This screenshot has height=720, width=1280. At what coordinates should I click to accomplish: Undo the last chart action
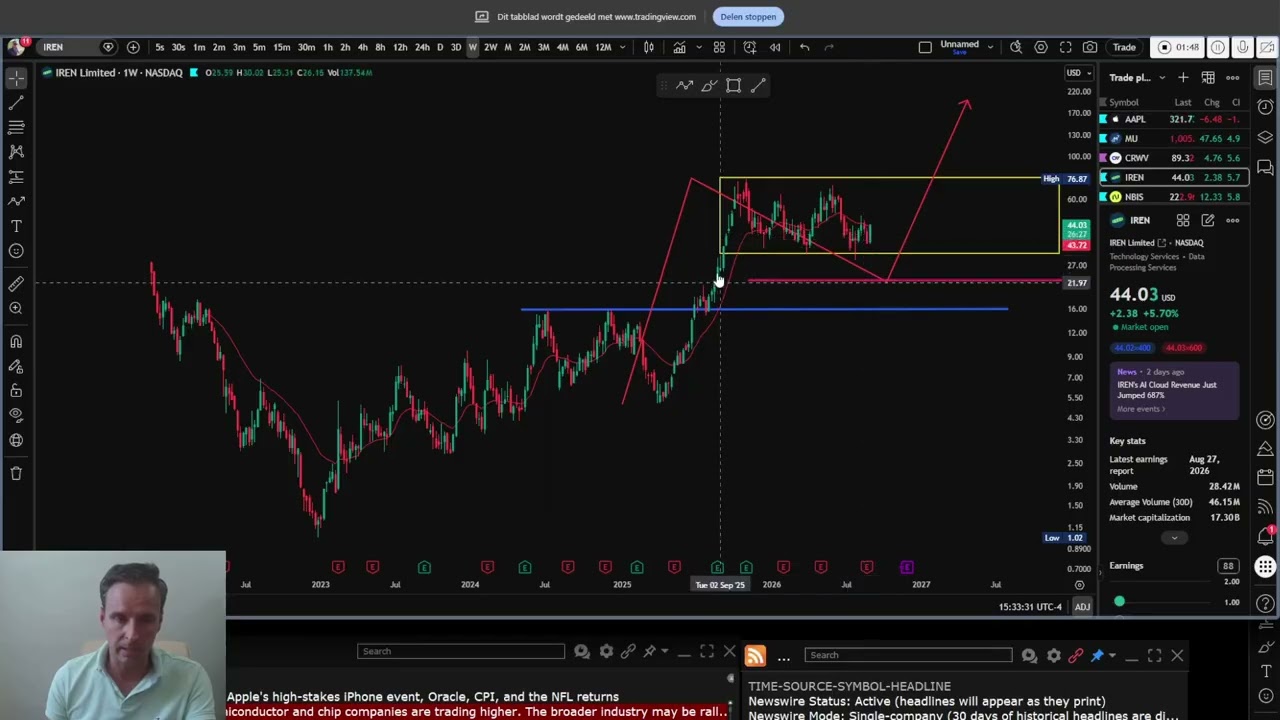coord(804,47)
